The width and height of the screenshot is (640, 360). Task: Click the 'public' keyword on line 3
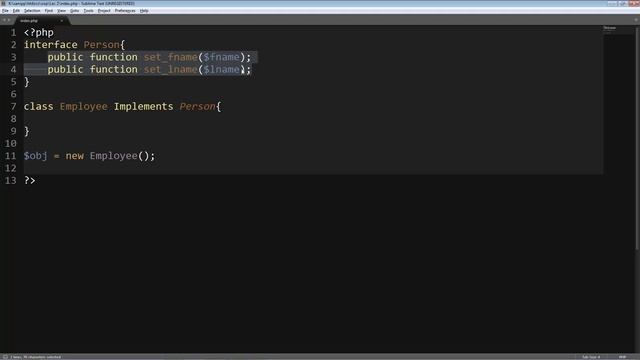(x=65, y=57)
